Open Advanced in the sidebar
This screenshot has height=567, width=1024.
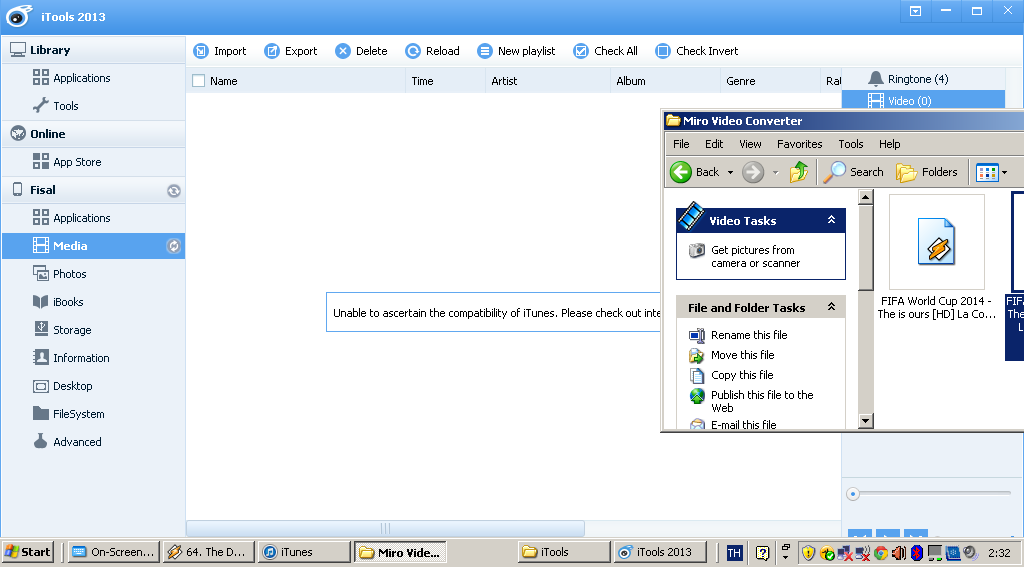pyautogui.click(x=93, y=442)
